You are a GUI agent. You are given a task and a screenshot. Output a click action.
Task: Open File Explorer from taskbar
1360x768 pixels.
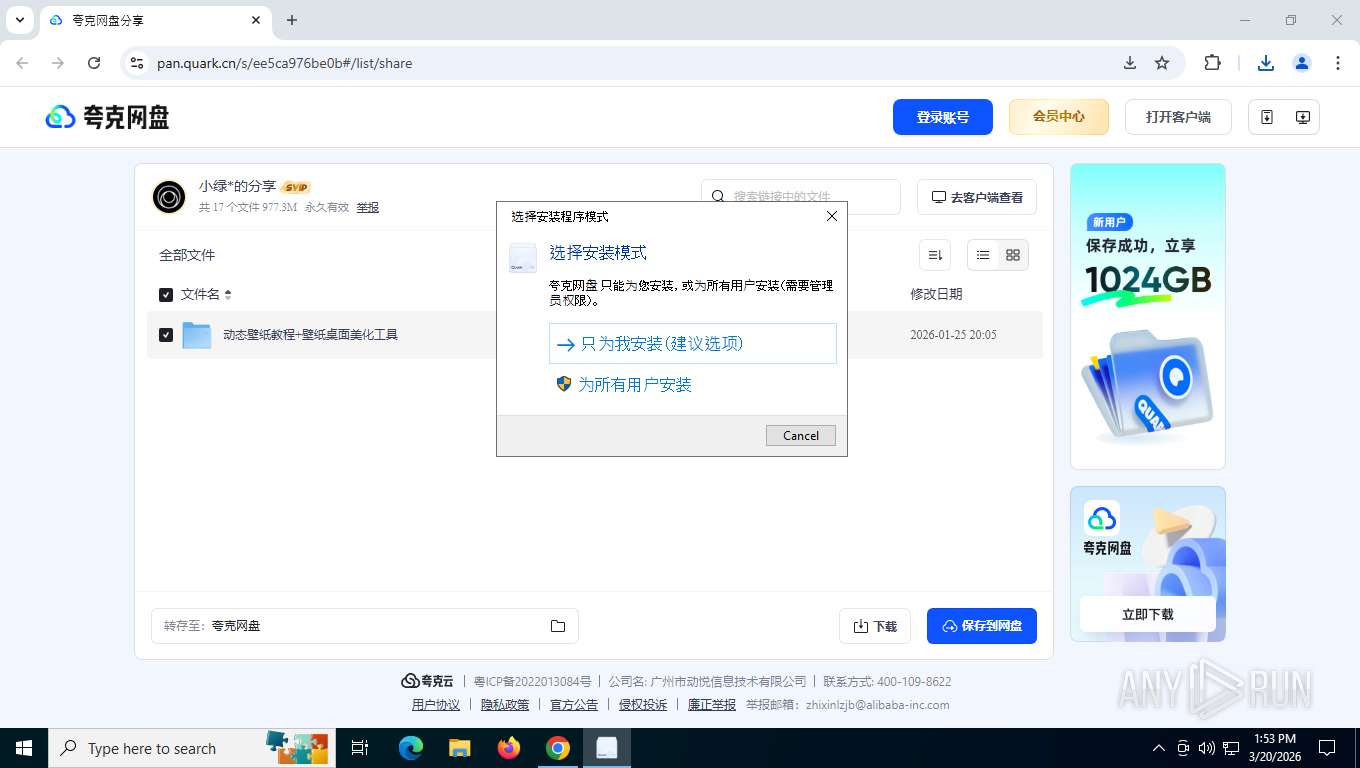click(459, 748)
